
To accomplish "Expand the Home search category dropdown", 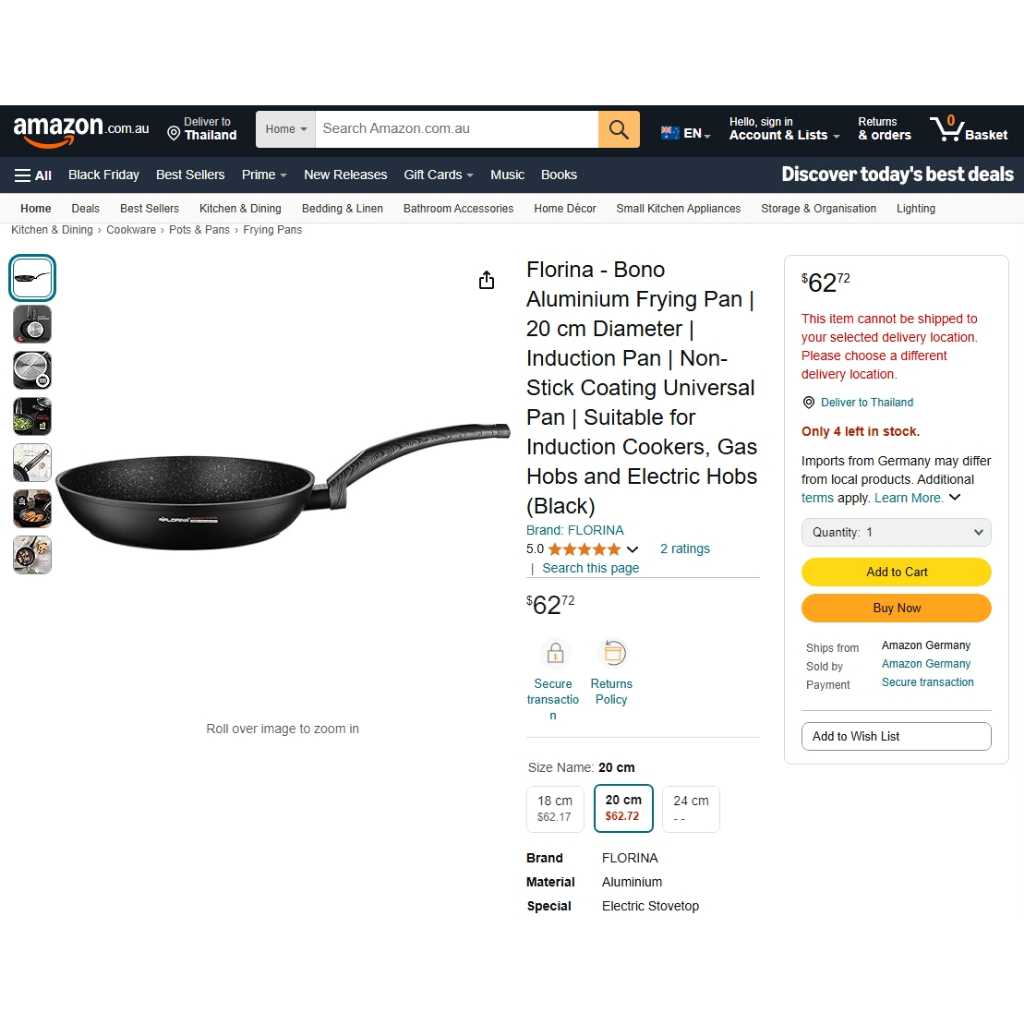I will 285,129.
